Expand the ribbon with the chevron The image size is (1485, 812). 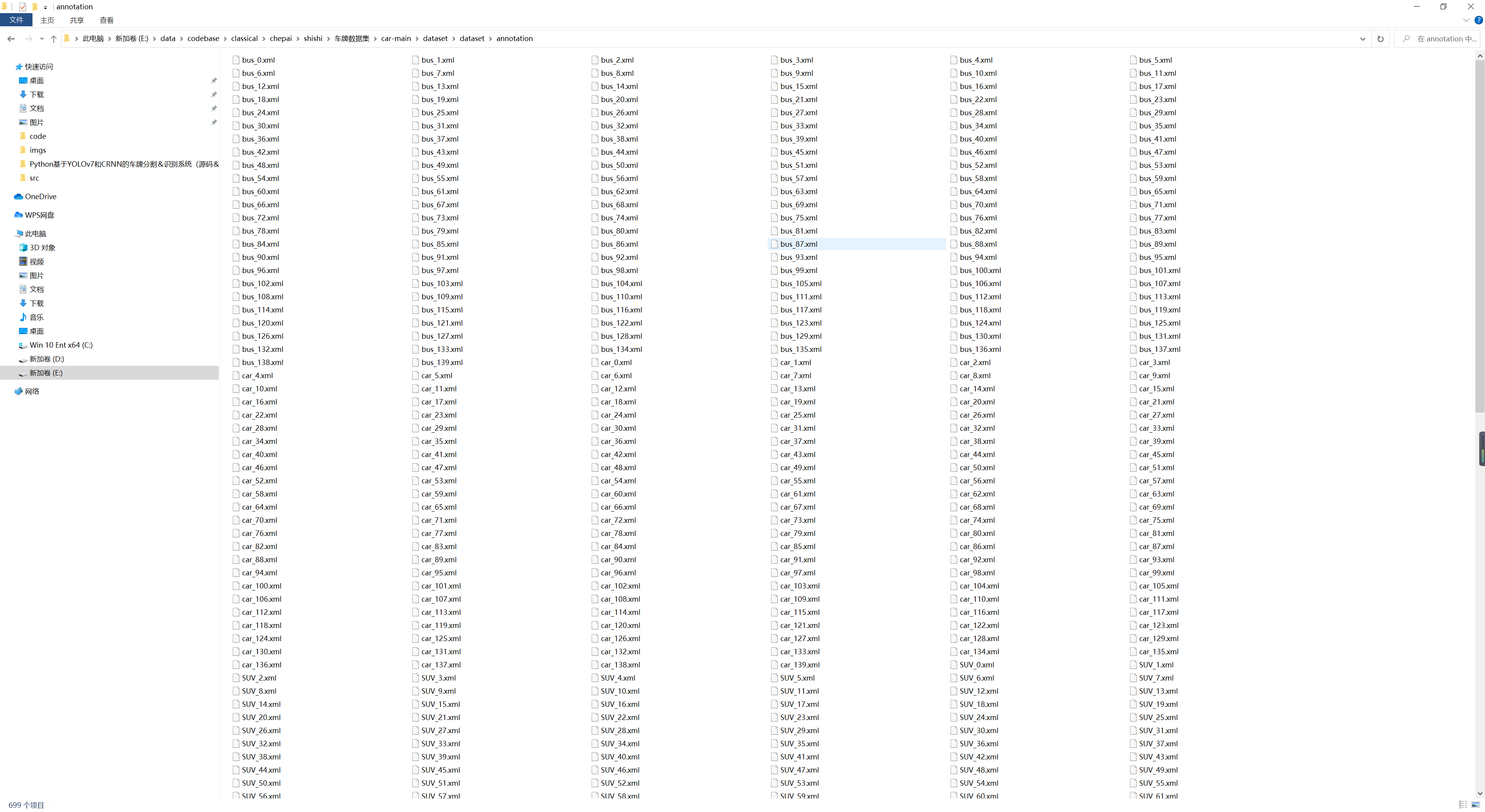[1466, 20]
